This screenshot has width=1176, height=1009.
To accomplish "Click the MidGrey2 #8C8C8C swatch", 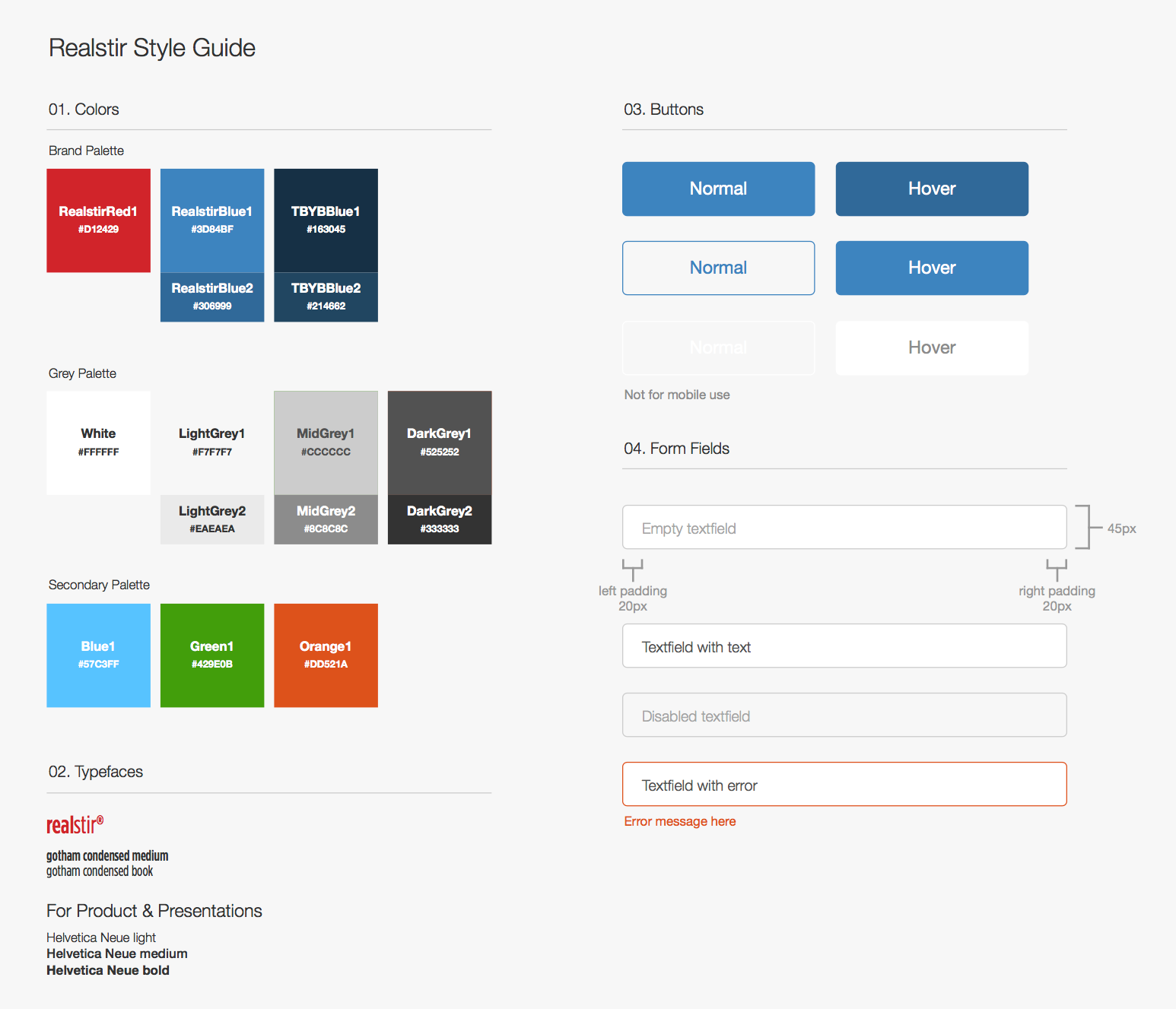I will [326, 519].
